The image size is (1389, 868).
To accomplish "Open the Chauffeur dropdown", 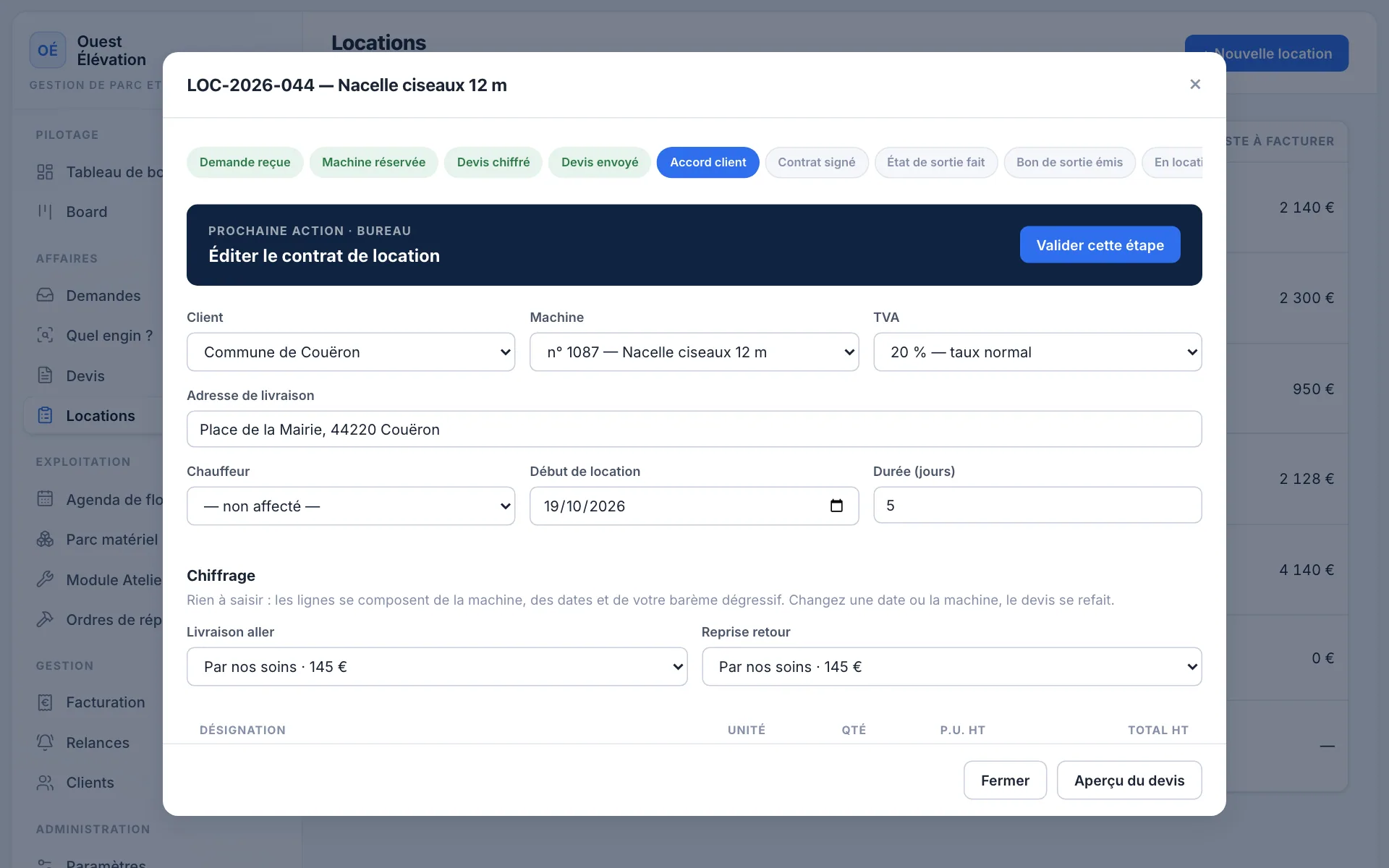I will (x=351, y=506).
